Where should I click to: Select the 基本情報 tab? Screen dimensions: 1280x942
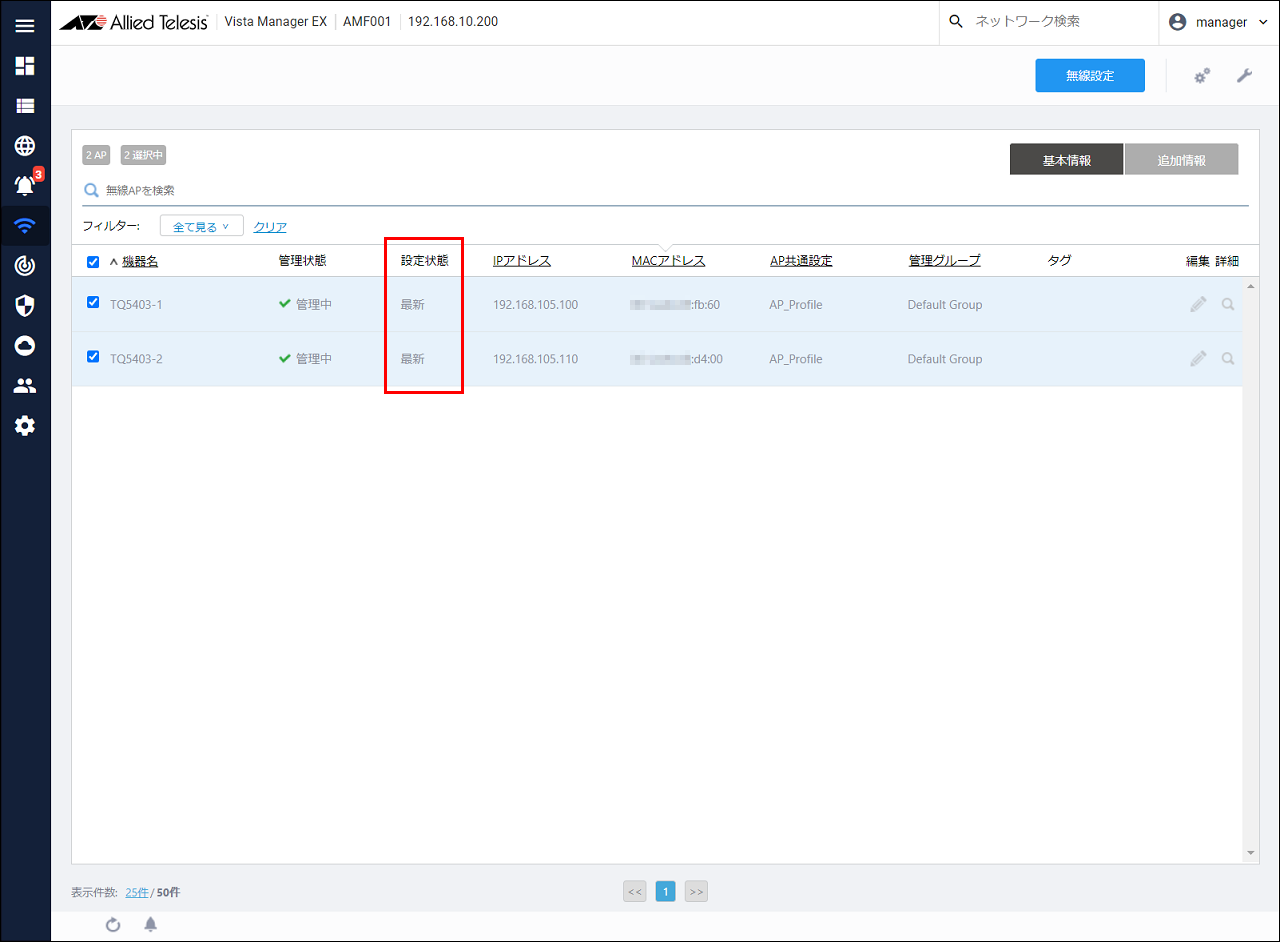coord(1066,160)
